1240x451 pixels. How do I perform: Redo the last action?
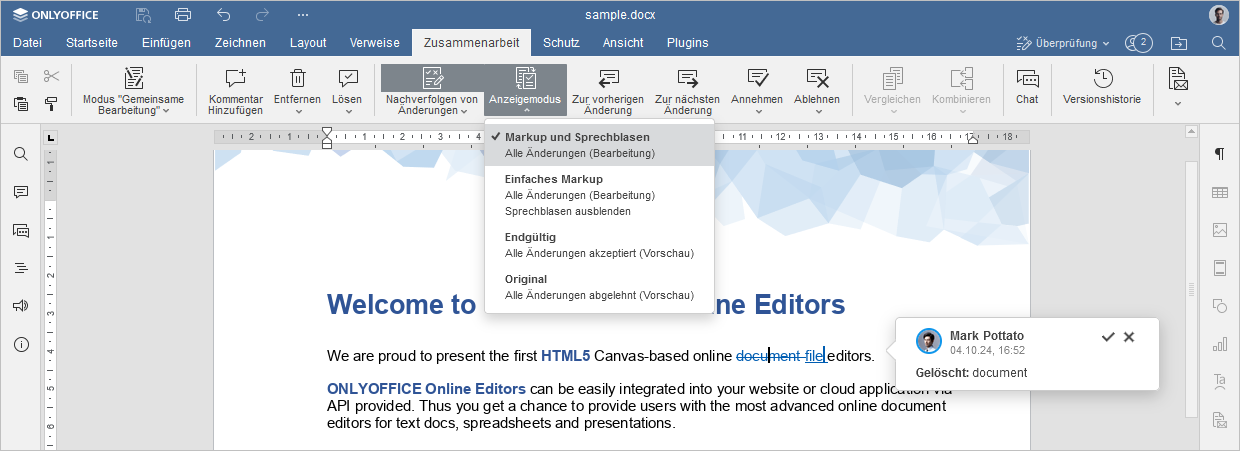coord(262,15)
